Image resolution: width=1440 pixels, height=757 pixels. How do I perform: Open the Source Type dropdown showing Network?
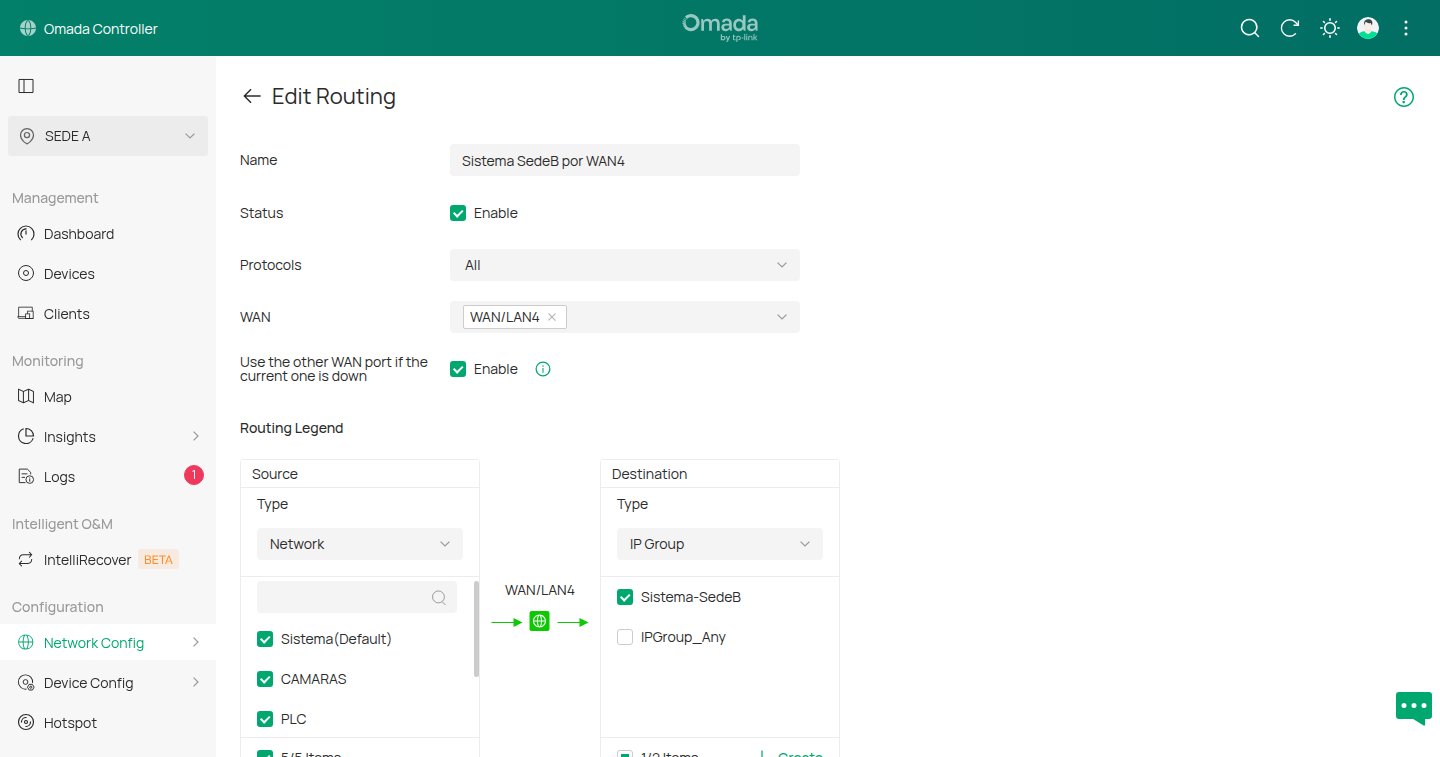coord(360,544)
